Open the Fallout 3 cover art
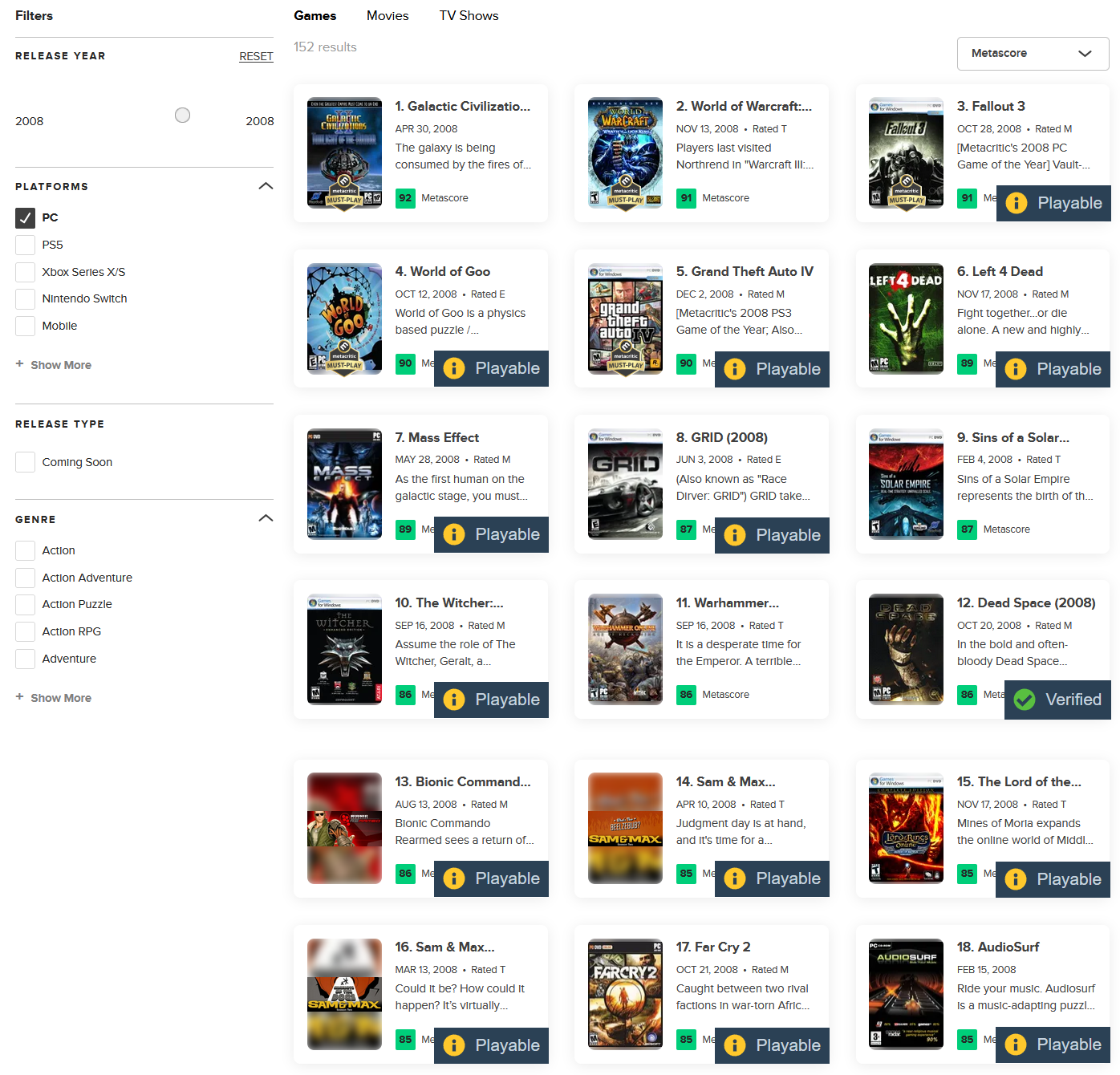This screenshot has width=1120, height=1075. click(906, 153)
